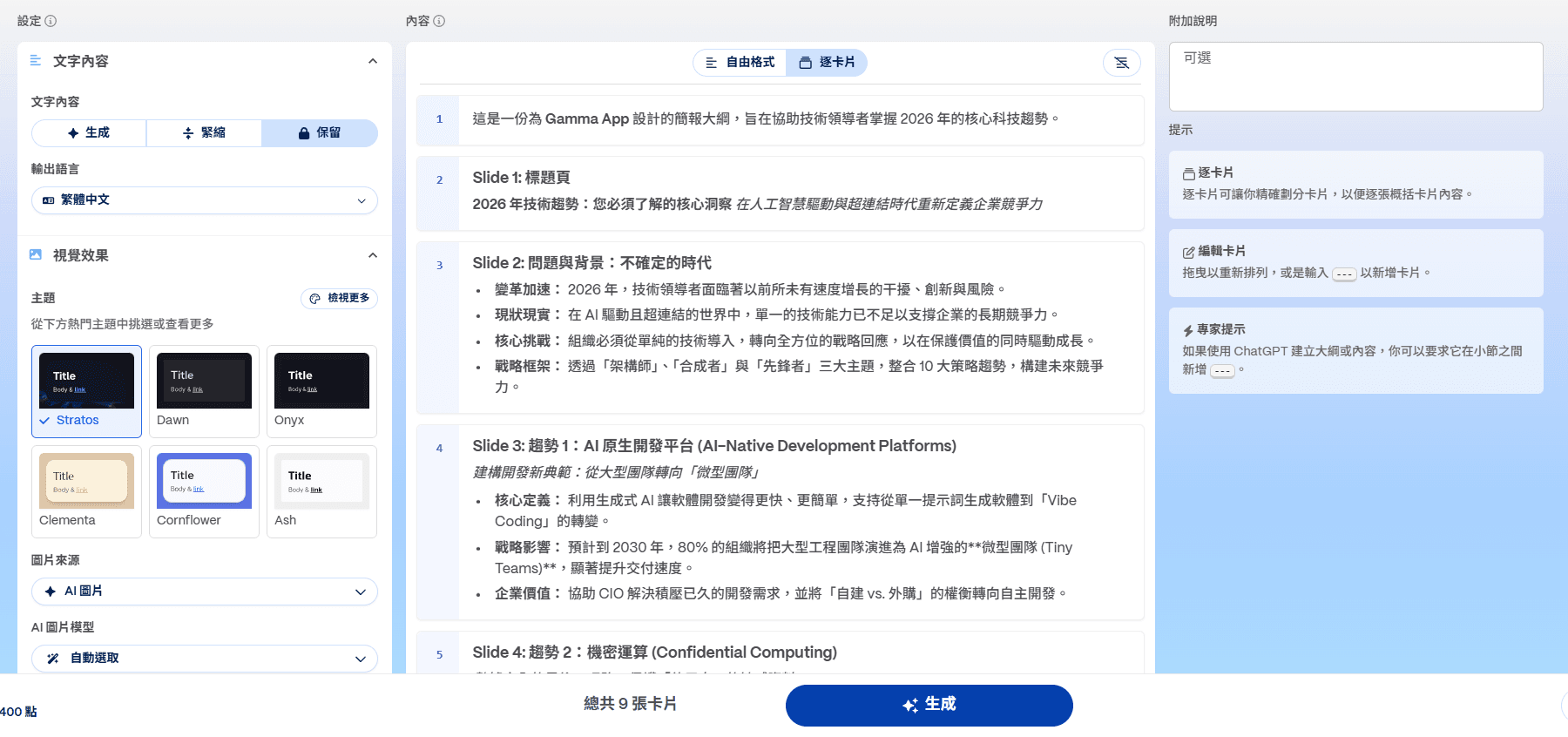
Task: Click the blue 生成 button at bottom
Action: tap(929, 705)
